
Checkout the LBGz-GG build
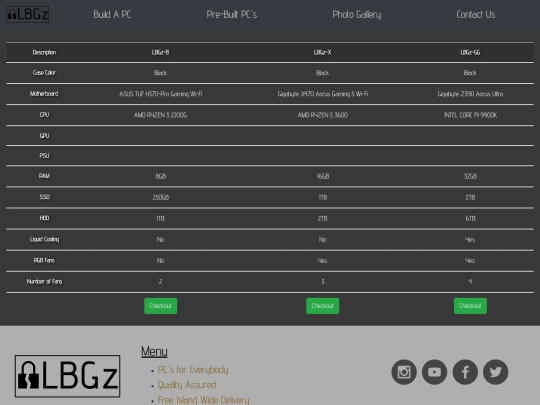pos(470,306)
